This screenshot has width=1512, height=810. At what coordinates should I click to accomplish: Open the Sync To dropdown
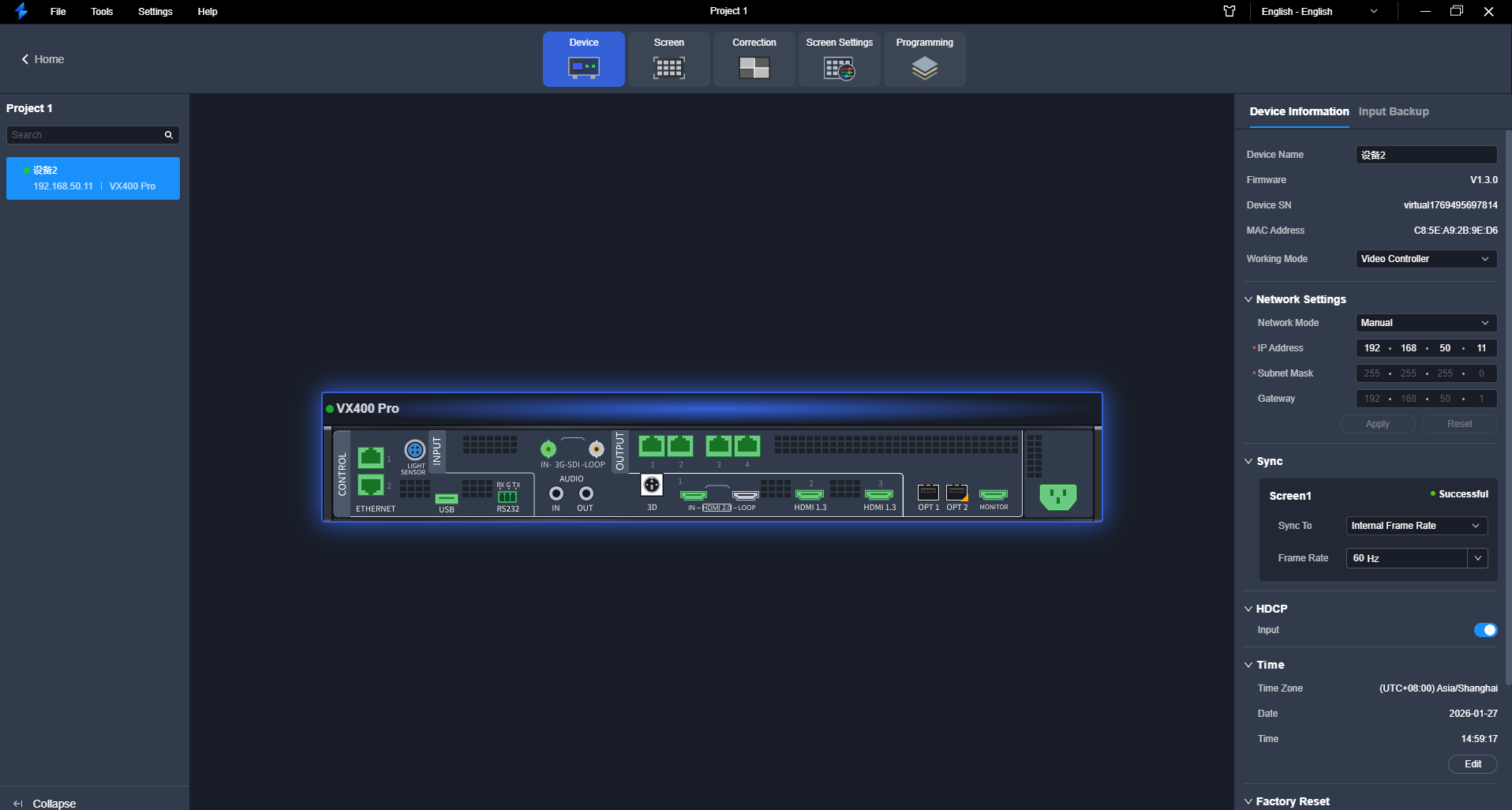pyautogui.click(x=1417, y=526)
